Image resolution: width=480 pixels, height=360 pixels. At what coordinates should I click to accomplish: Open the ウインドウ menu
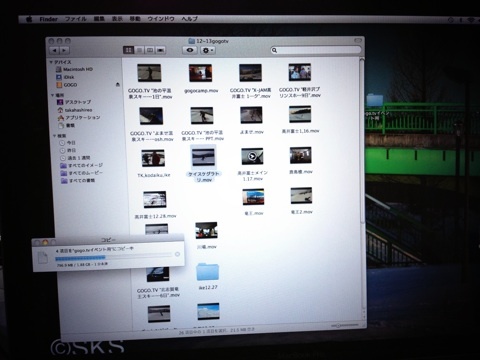pyautogui.click(x=161, y=19)
